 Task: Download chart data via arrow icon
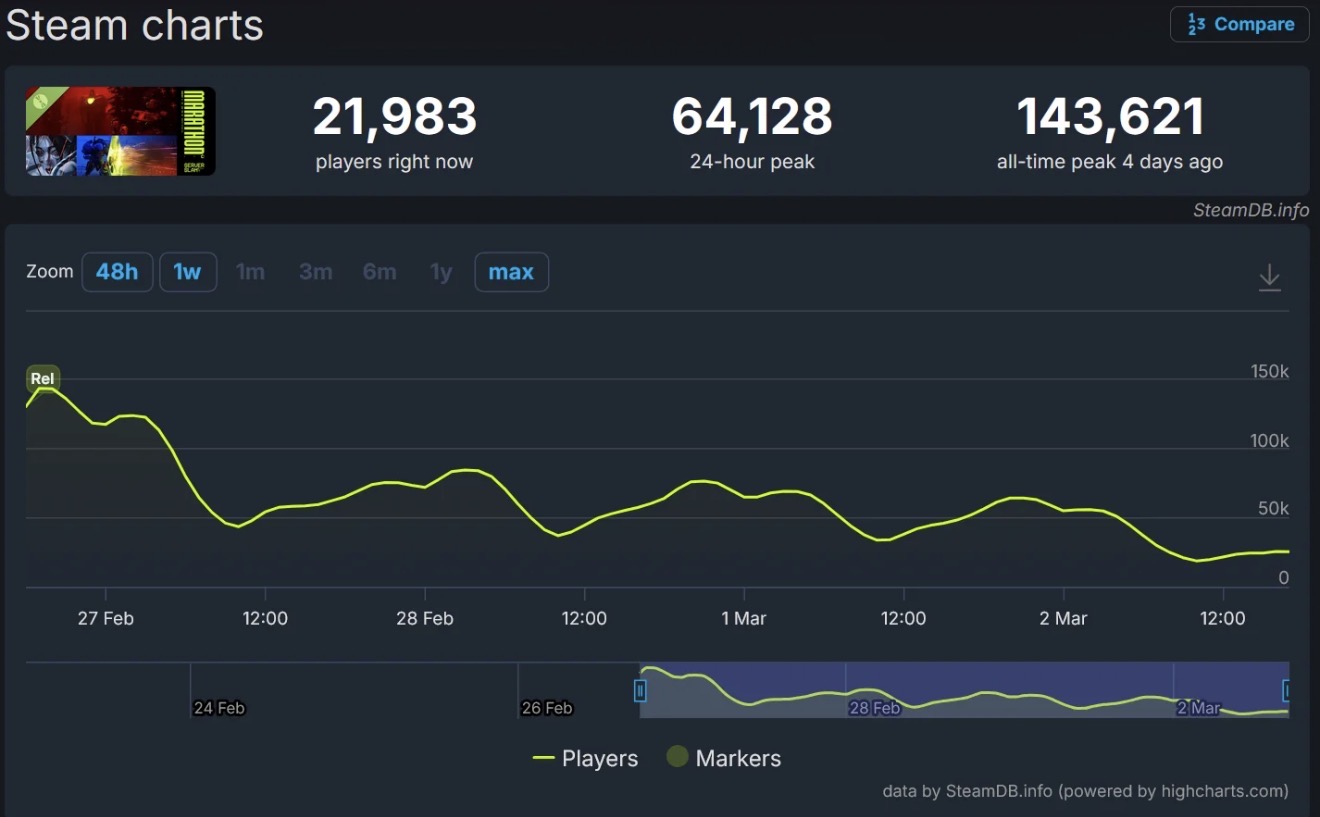pos(1269,277)
